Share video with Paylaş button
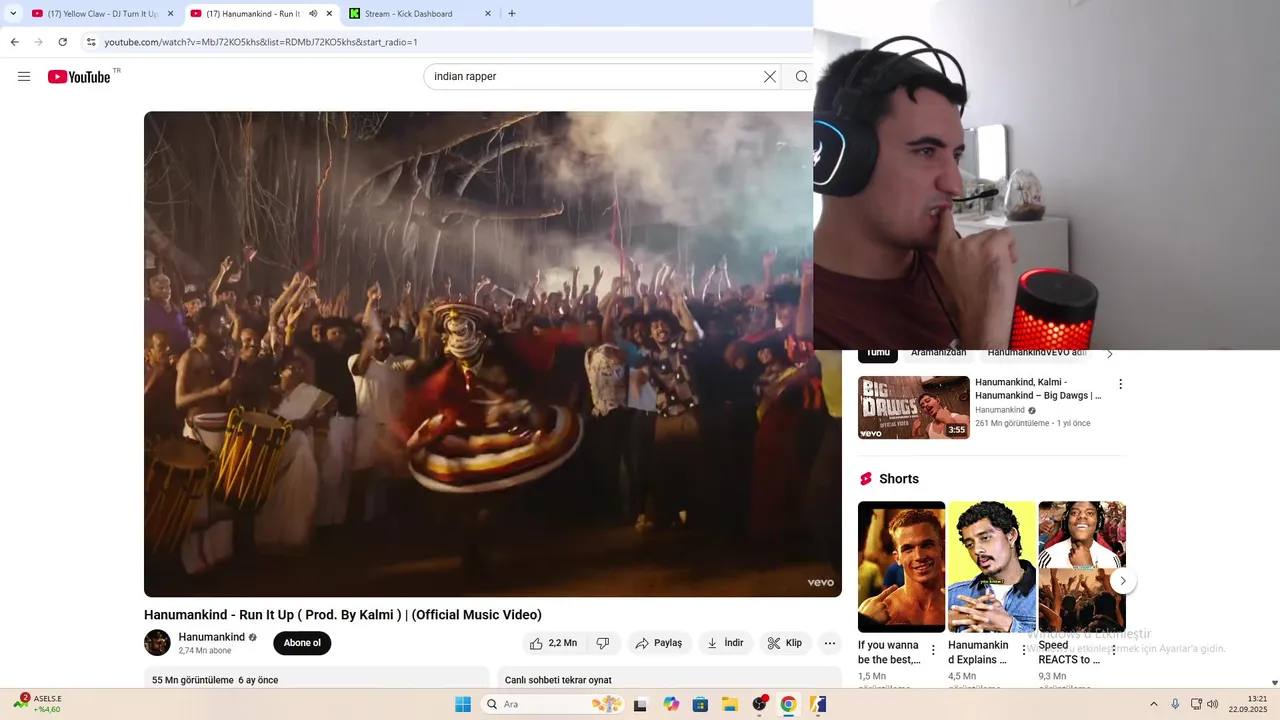 click(x=659, y=643)
